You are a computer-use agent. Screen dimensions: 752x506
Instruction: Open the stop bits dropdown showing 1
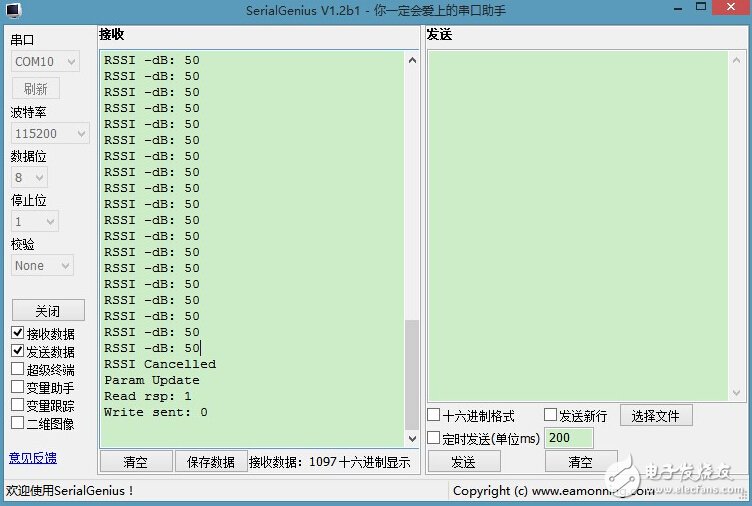pyautogui.click(x=35, y=222)
